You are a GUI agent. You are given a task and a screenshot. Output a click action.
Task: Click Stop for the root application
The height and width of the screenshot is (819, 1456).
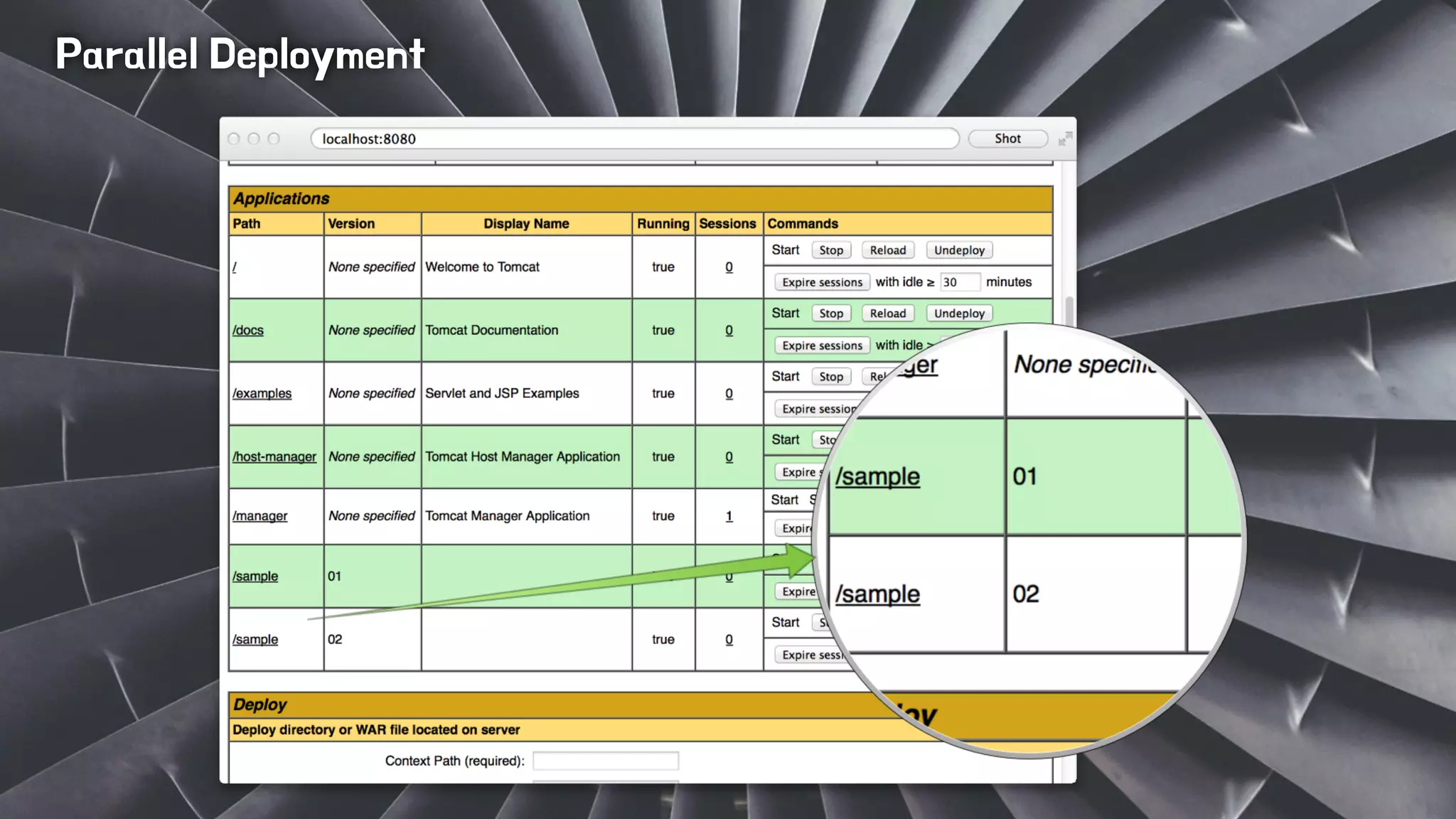(831, 250)
